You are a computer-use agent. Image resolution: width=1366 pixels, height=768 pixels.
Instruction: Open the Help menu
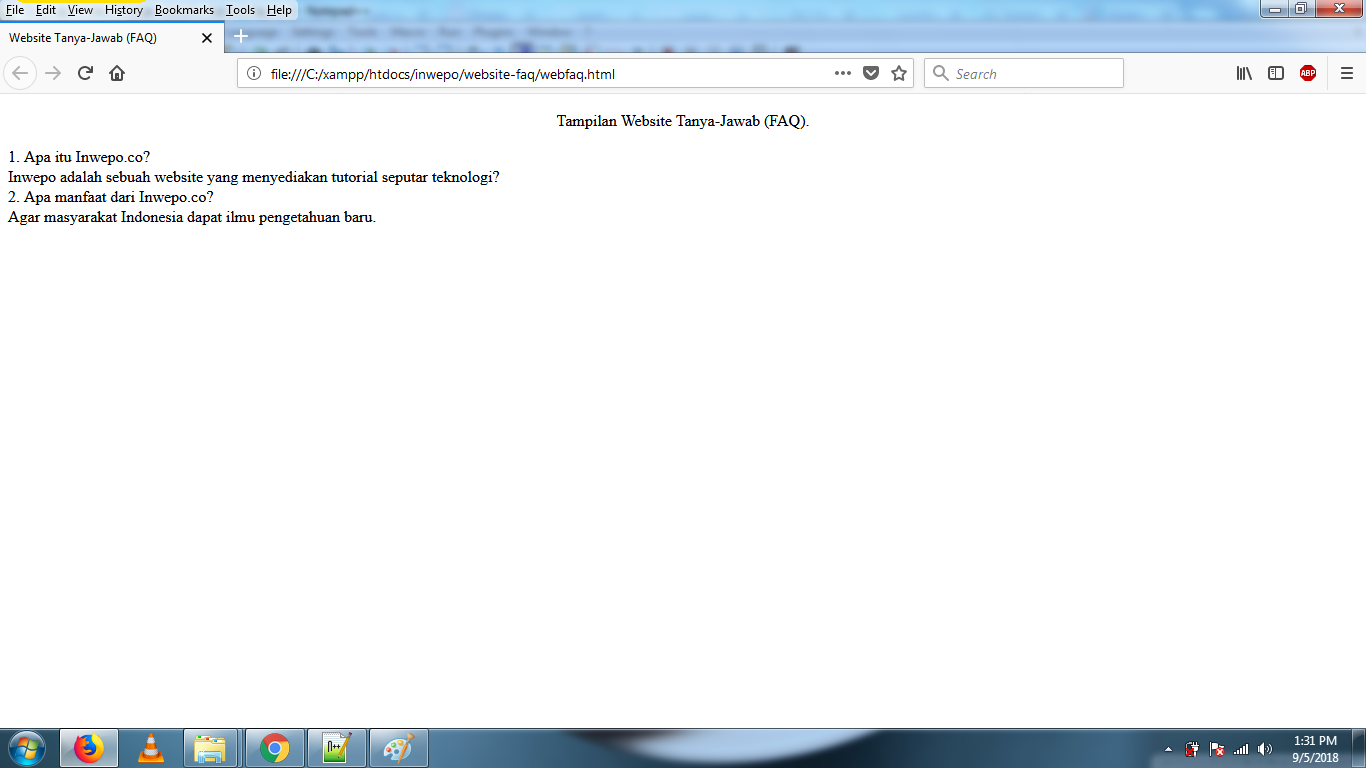point(279,10)
